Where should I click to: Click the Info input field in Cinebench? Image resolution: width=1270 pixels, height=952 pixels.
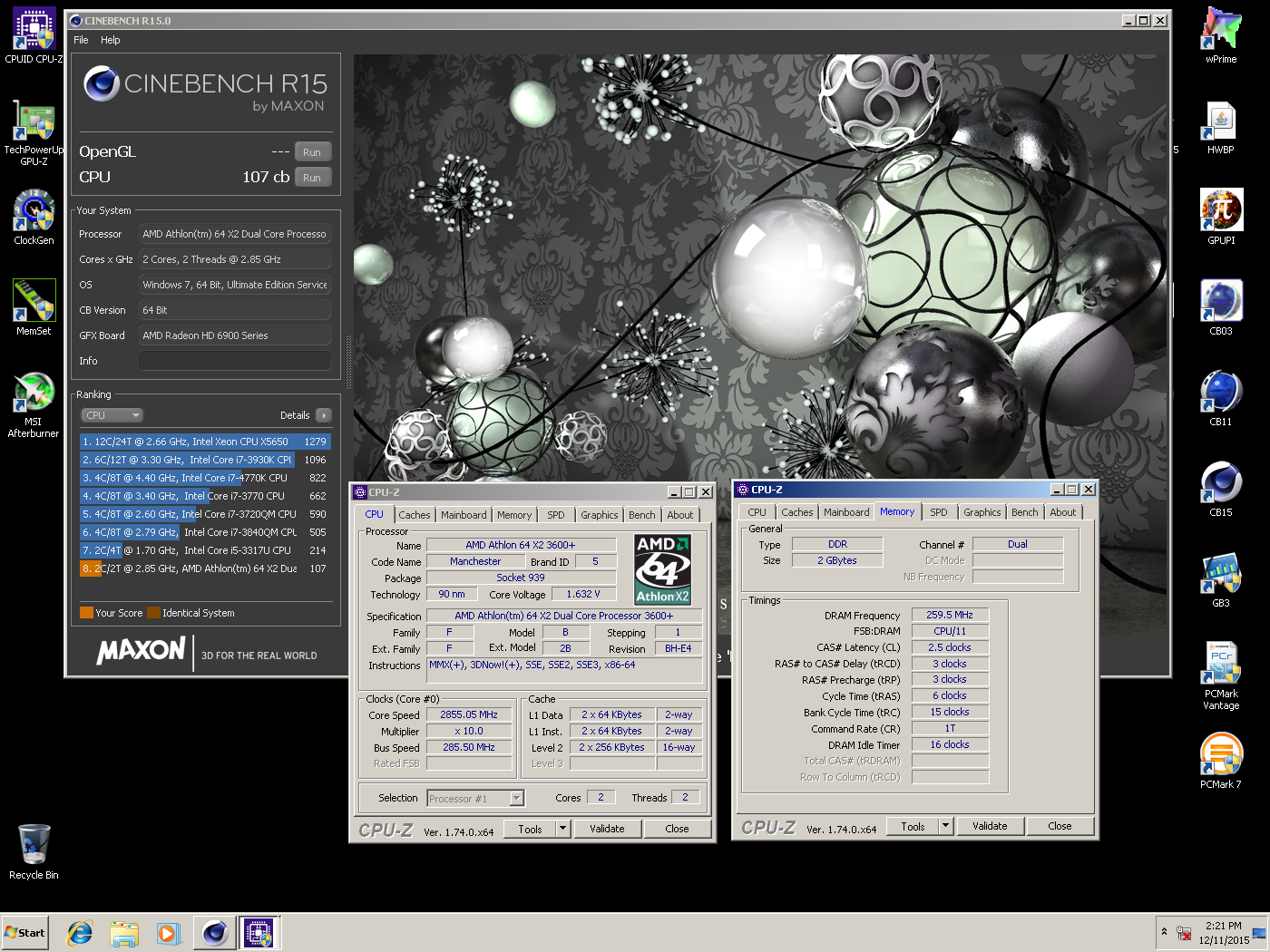[234, 361]
